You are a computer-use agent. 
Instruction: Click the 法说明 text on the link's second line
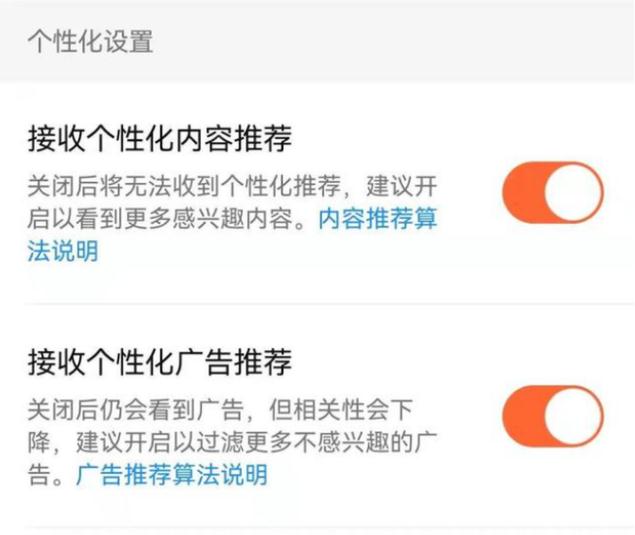coord(63,251)
